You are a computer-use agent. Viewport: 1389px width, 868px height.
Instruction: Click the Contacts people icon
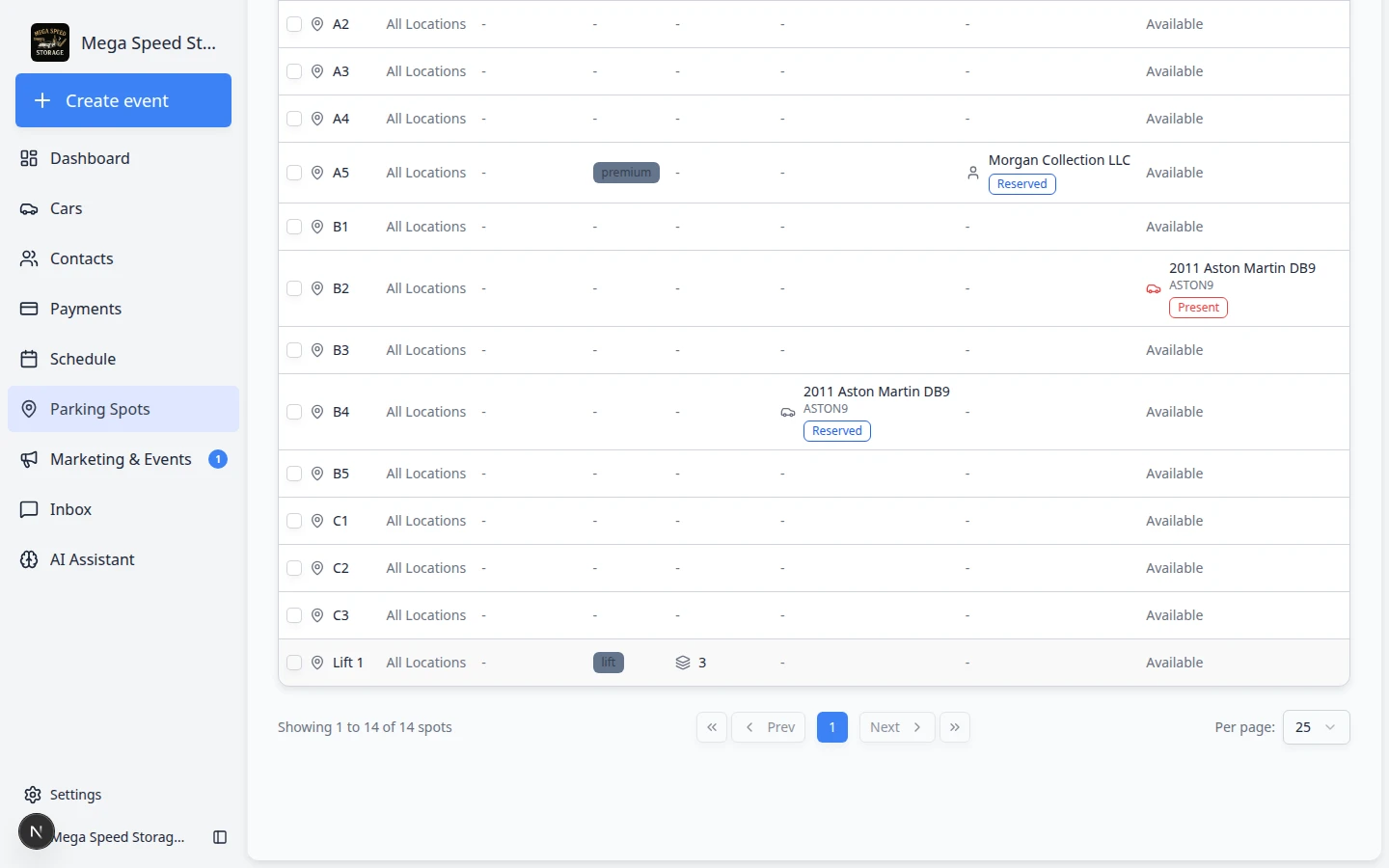29,258
